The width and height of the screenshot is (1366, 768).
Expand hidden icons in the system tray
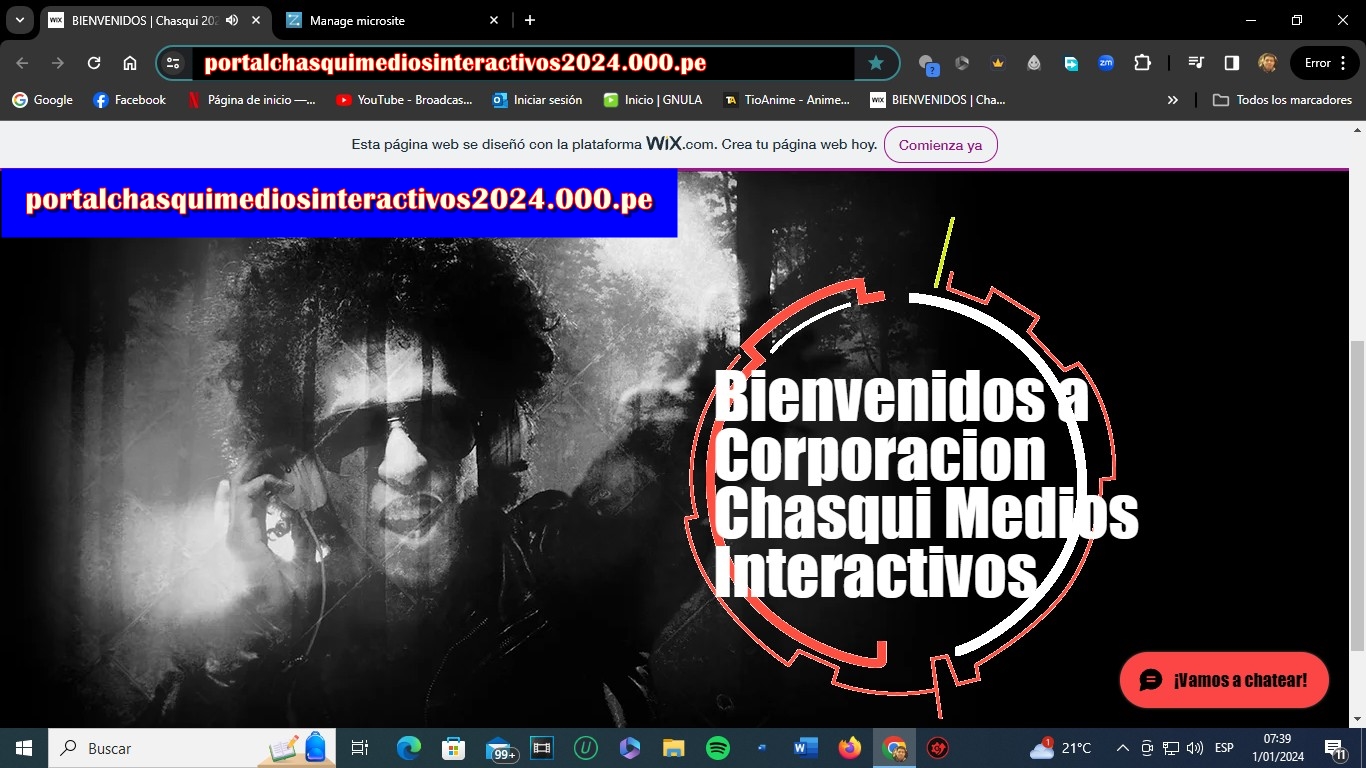[1122, 748]
